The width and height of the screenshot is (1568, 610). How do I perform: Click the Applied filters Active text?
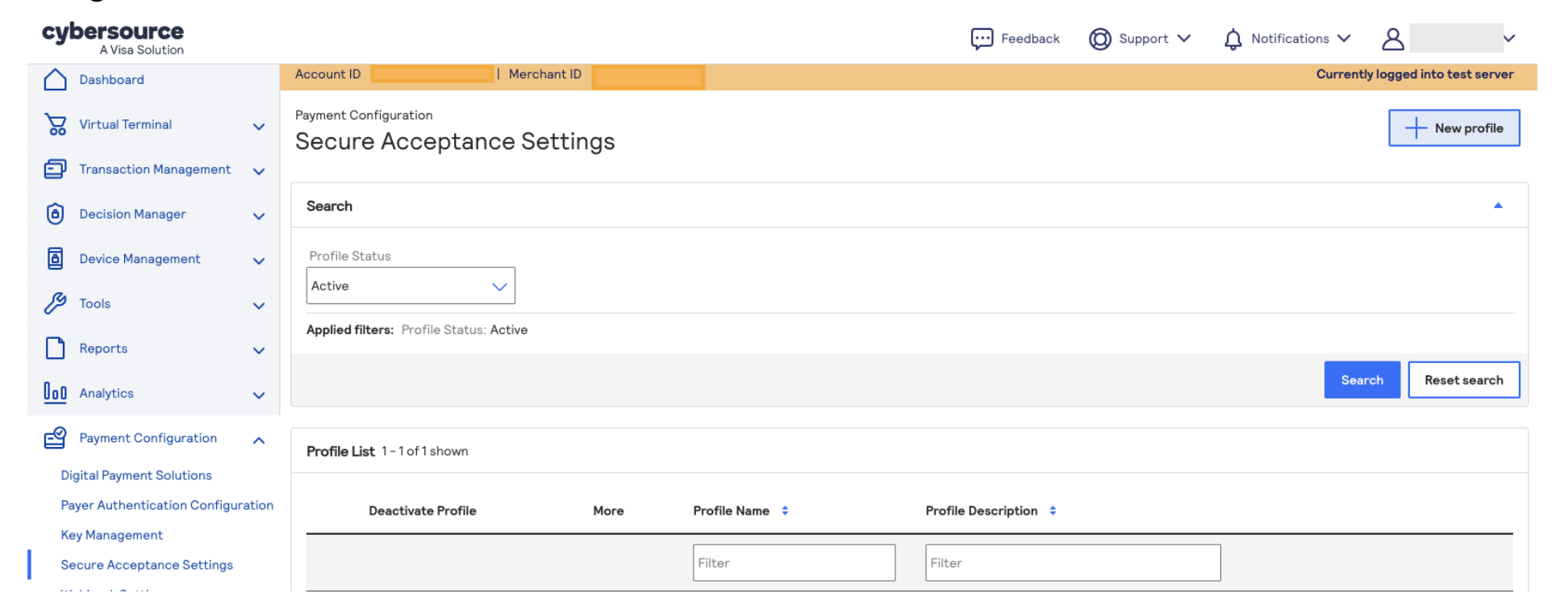(509, 330)
